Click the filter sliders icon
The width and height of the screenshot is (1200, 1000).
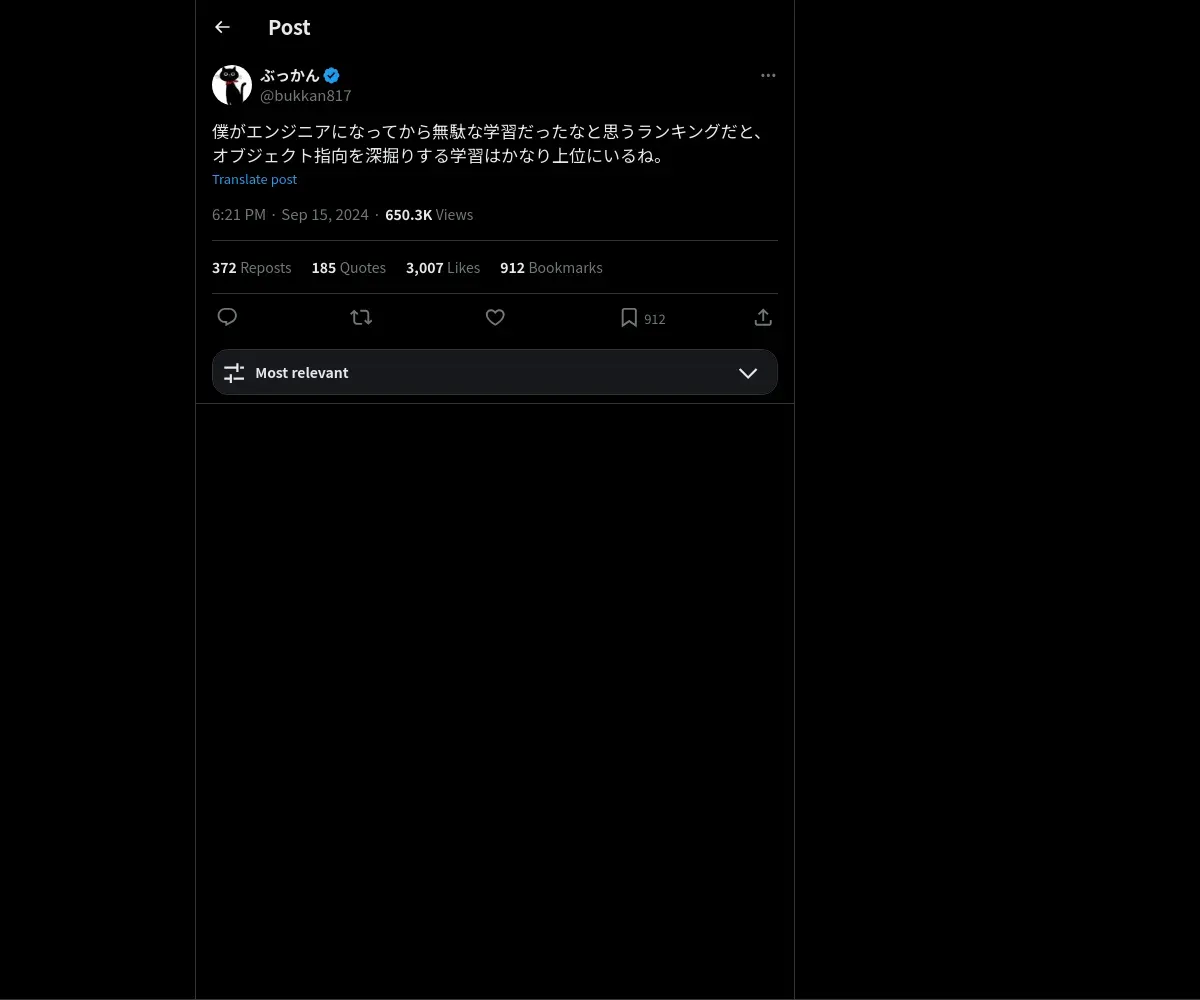pos(234,372)
